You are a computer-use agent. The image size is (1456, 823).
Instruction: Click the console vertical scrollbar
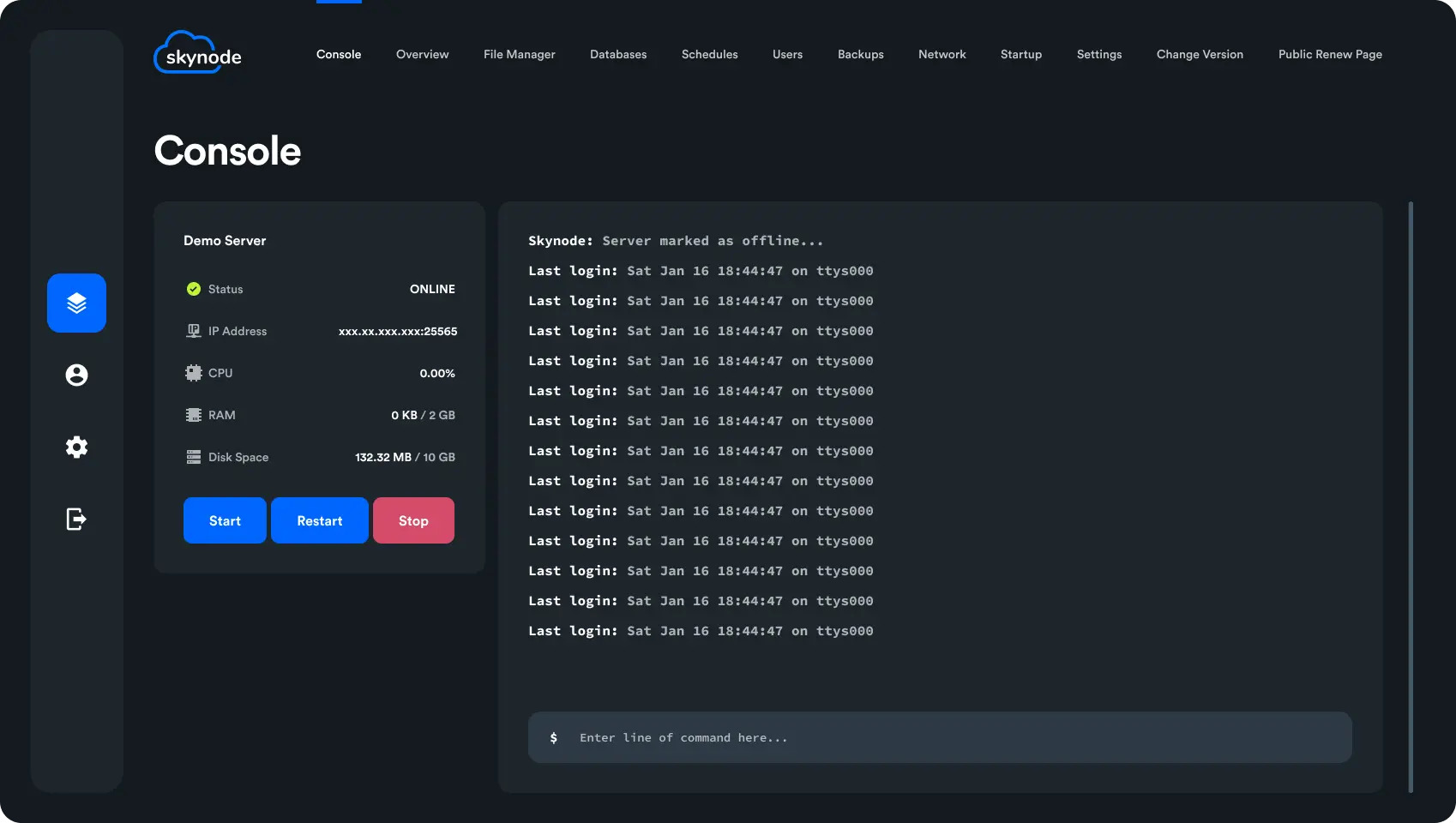pyautogui.click(x=1411, y=497)
